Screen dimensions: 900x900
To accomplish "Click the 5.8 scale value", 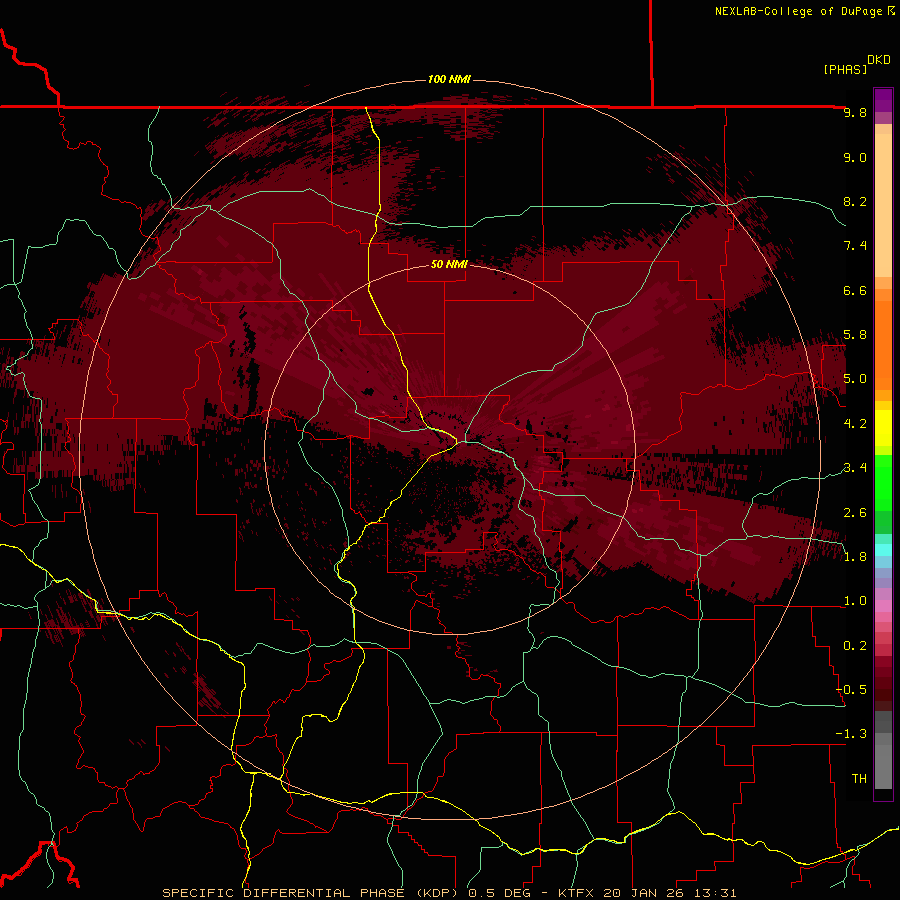I will (x=855, y=335).
